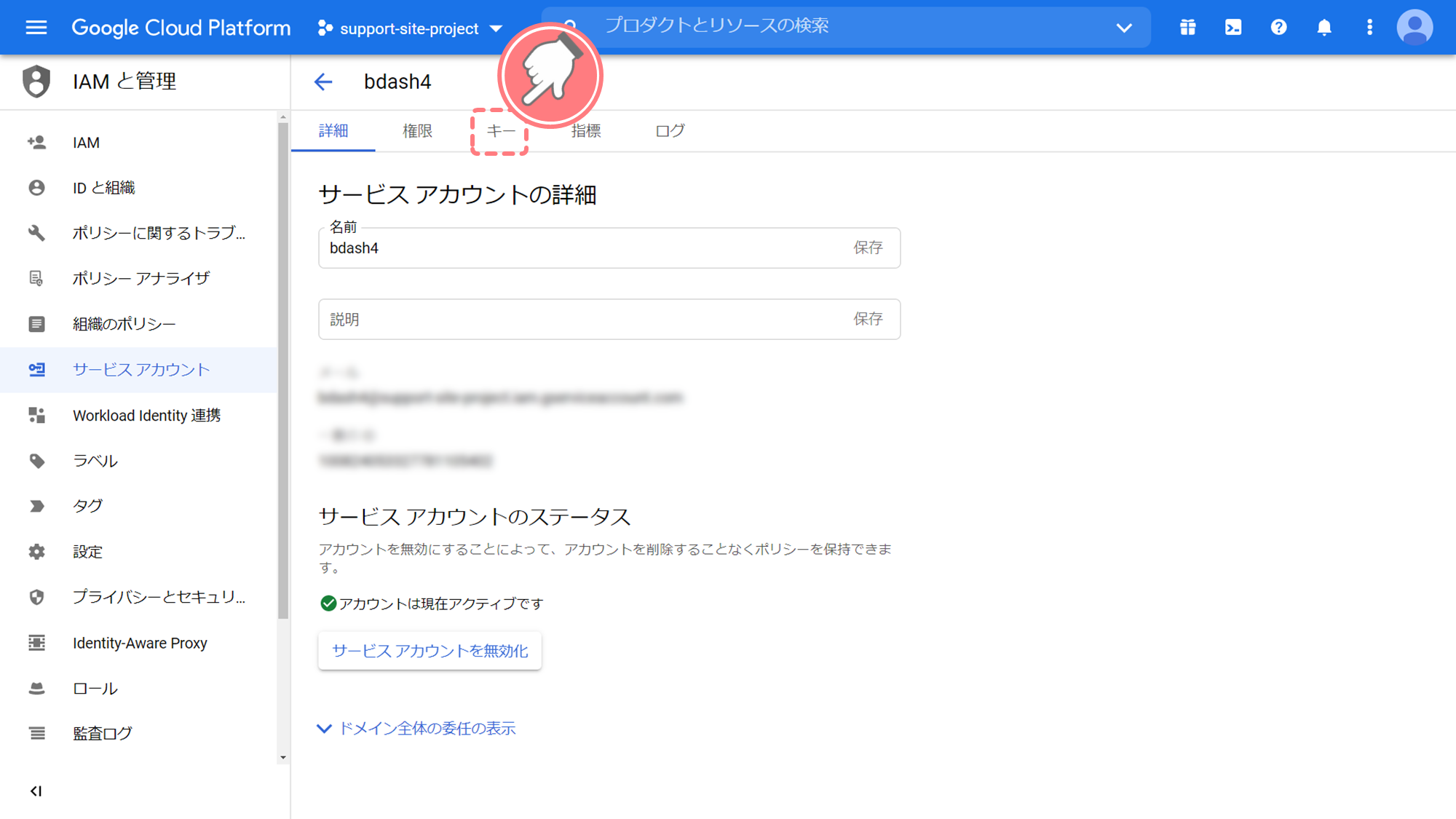Click the label tag icon
The width and height of the screenshot is (1456, 819).
click(36, 461)
